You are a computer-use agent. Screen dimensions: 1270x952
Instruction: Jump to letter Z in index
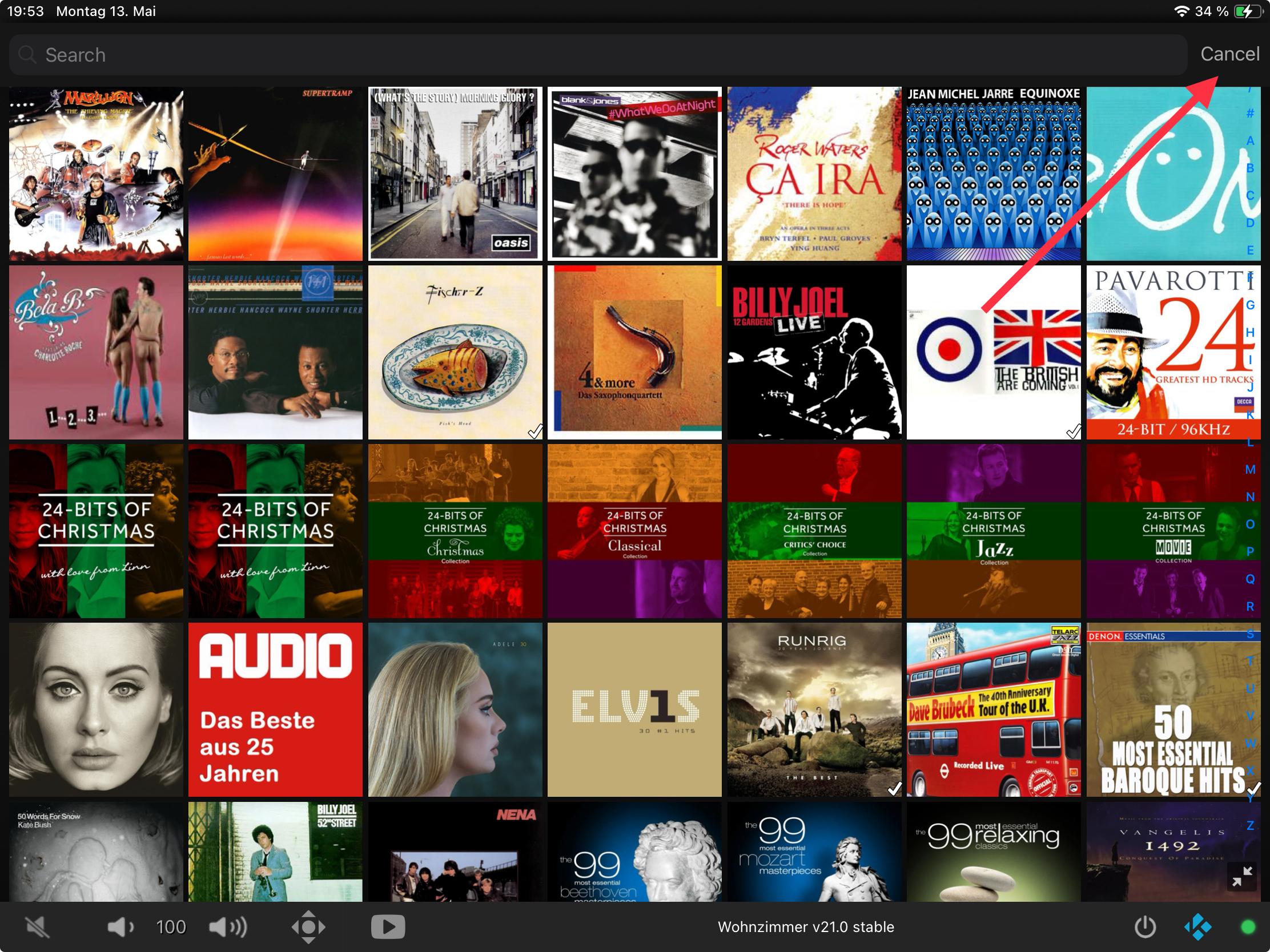tap(1250, 825)
